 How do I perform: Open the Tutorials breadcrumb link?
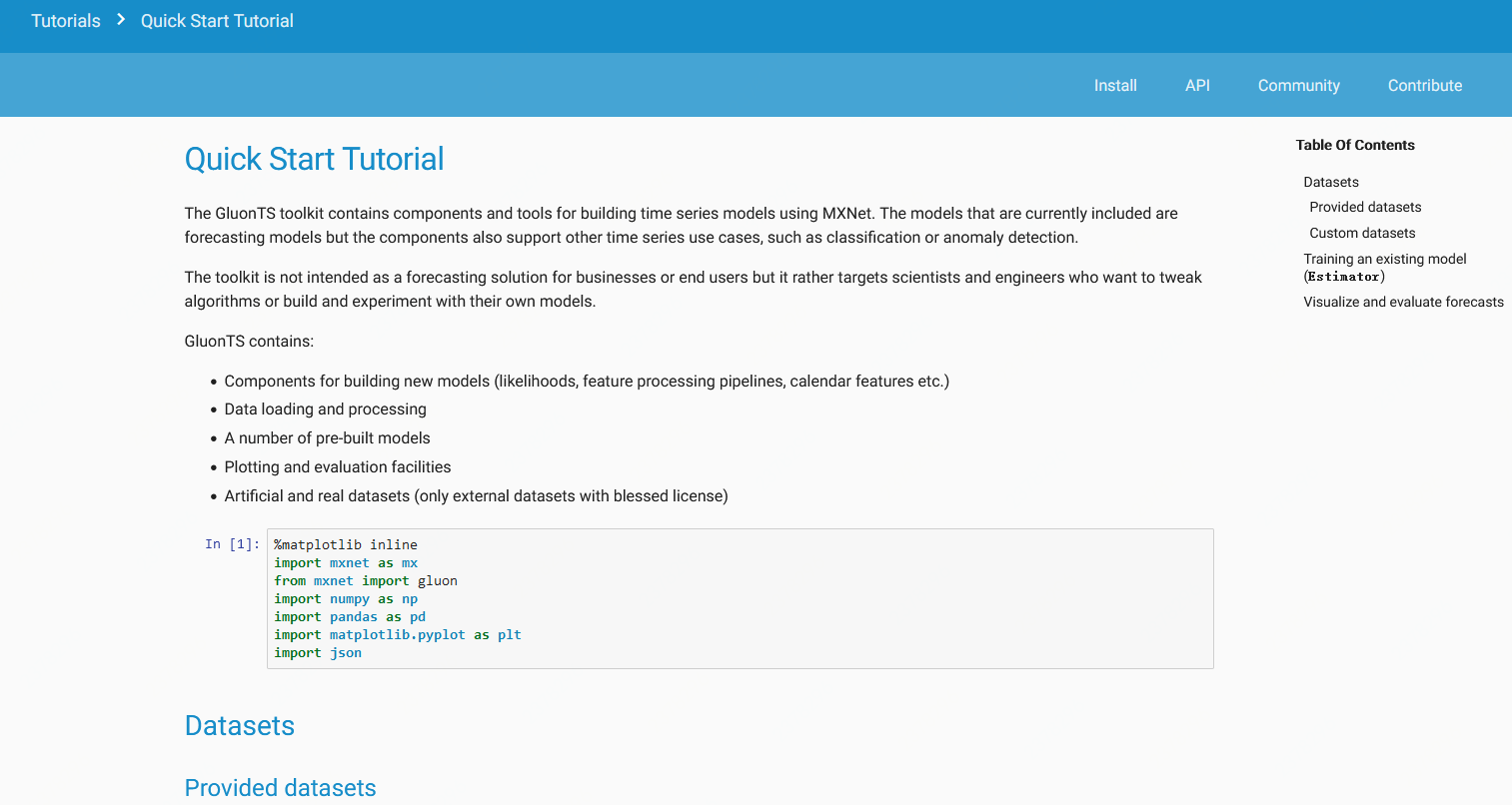(x=65, y=20)
